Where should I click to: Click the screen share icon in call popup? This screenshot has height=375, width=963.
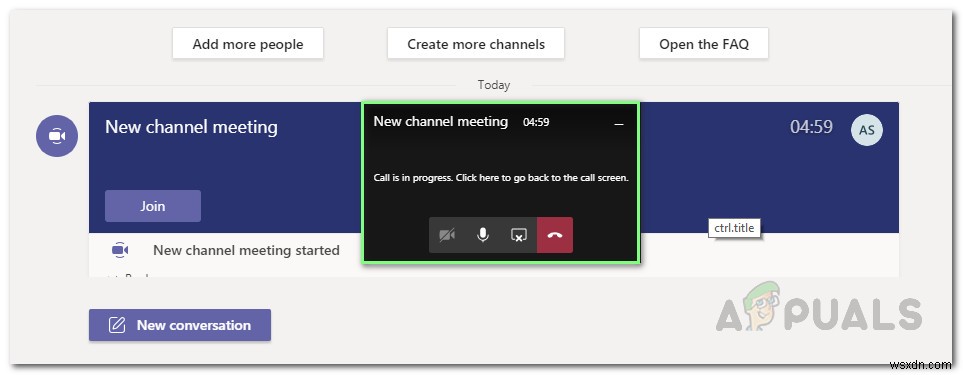click(x=519, y=235)
